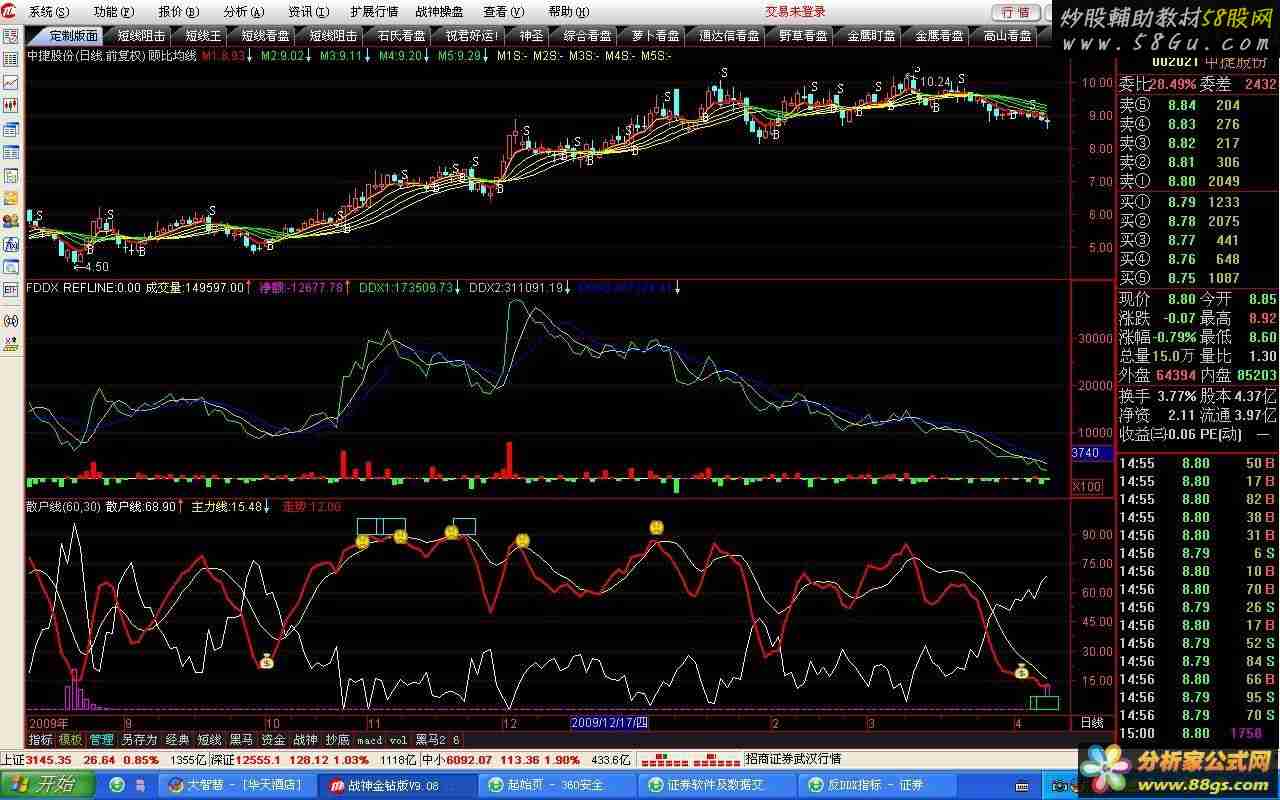Click the 招商证券武汉行情 status text
Image resolution: width=1280 pixels, height=800 pixels.
[x=792, y=759]
